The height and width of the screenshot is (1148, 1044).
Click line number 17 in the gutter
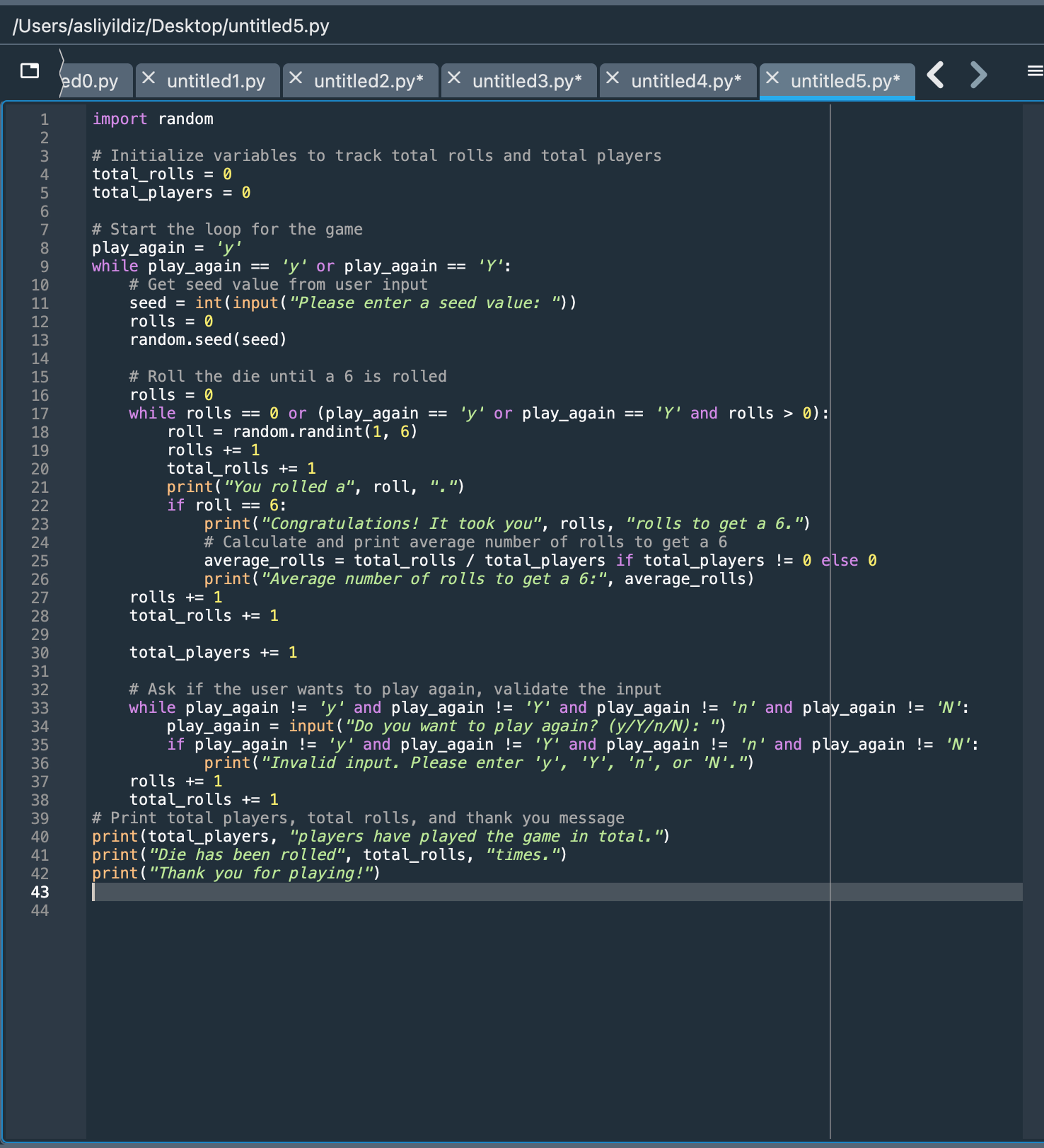click(40, 414)
